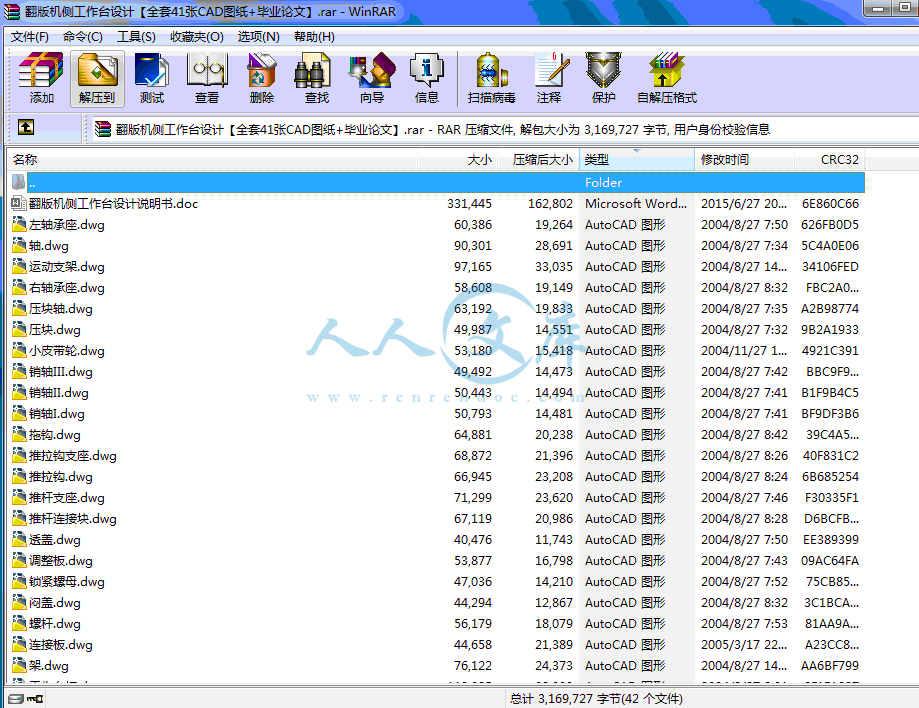Click the icon of 轴.dwg
The image size is (919, 708).
click(19, 246)
